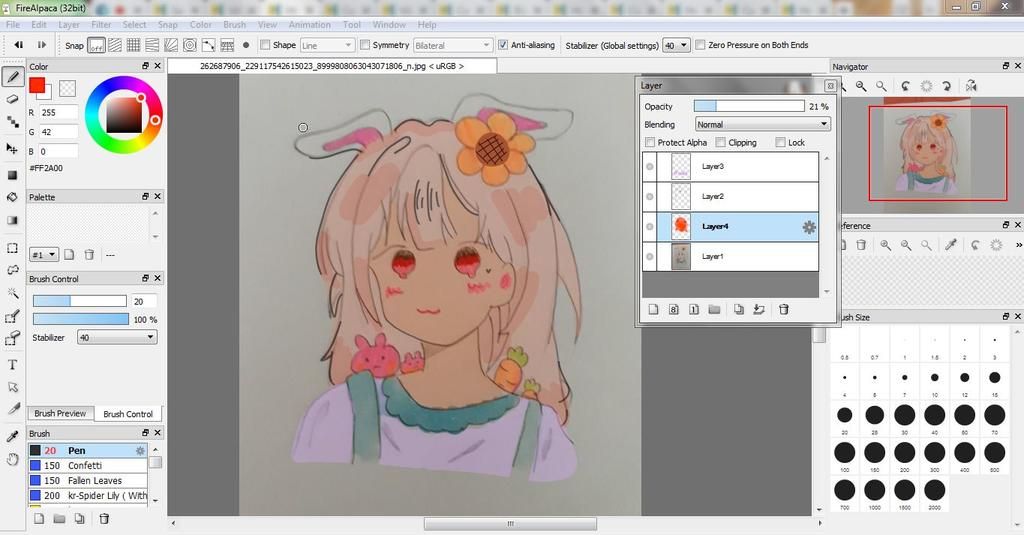Select the Eraser tool
This screenshot has height=535, width=1024.
(12, 99)
